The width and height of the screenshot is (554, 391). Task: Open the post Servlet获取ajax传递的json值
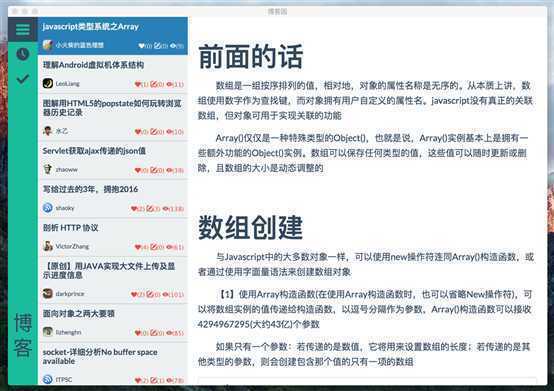pyautogui.click(x=94, y=151)
